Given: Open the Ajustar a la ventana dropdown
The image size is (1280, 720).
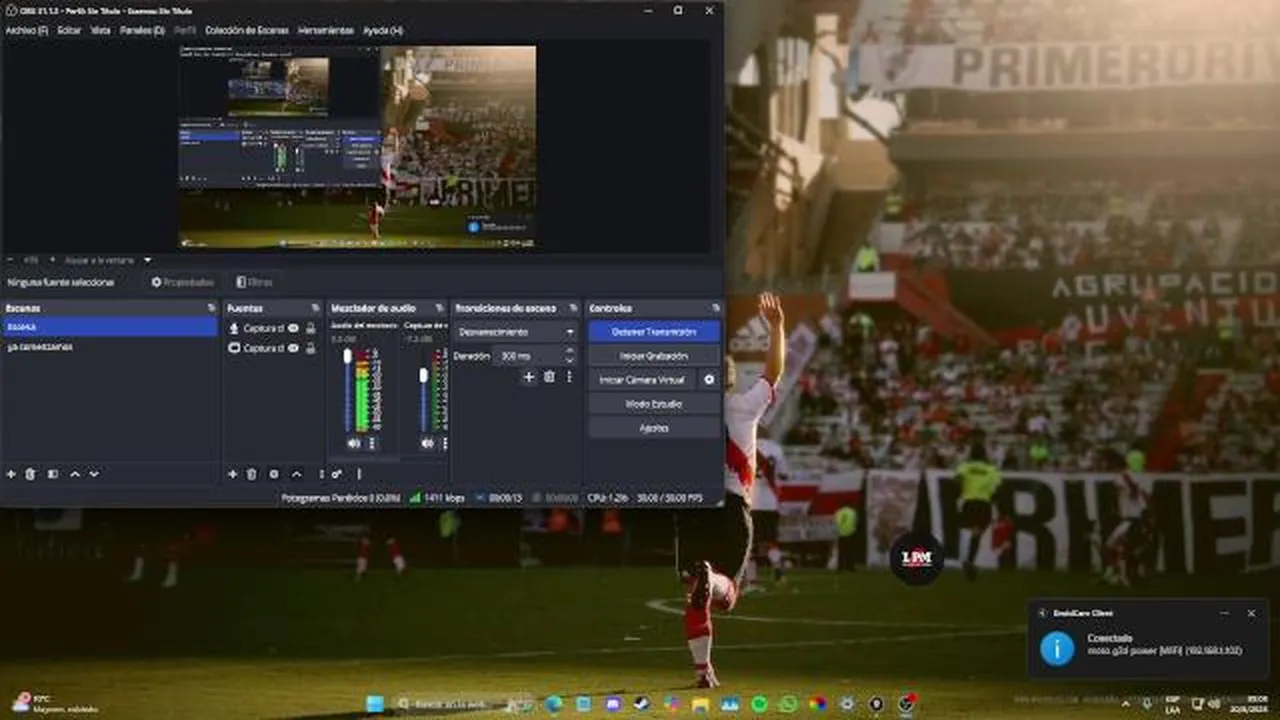Looking at the screenshot, I should click(110, 260).
